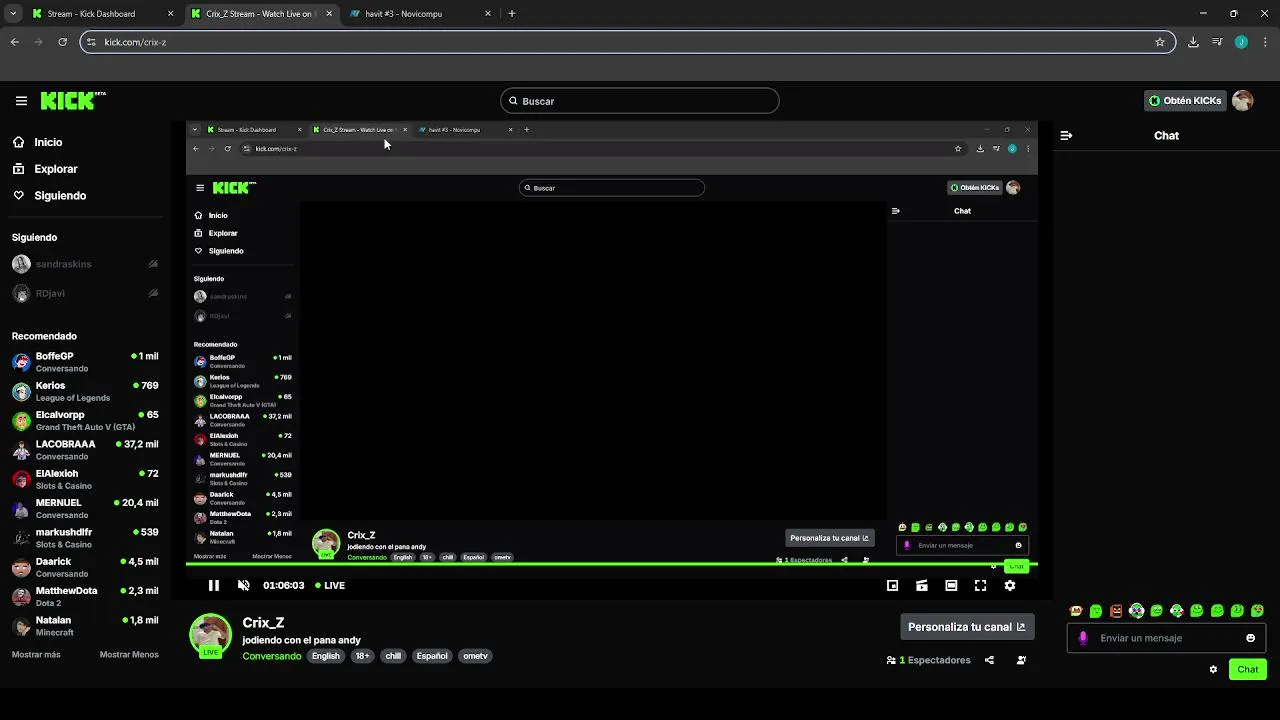Open the Kerios League of Legends channel

pos(85,391)
